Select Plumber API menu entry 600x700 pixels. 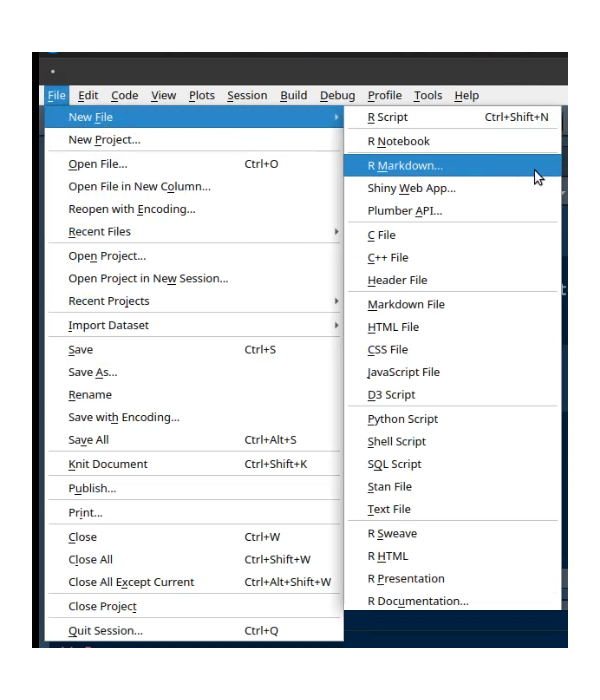404,211
